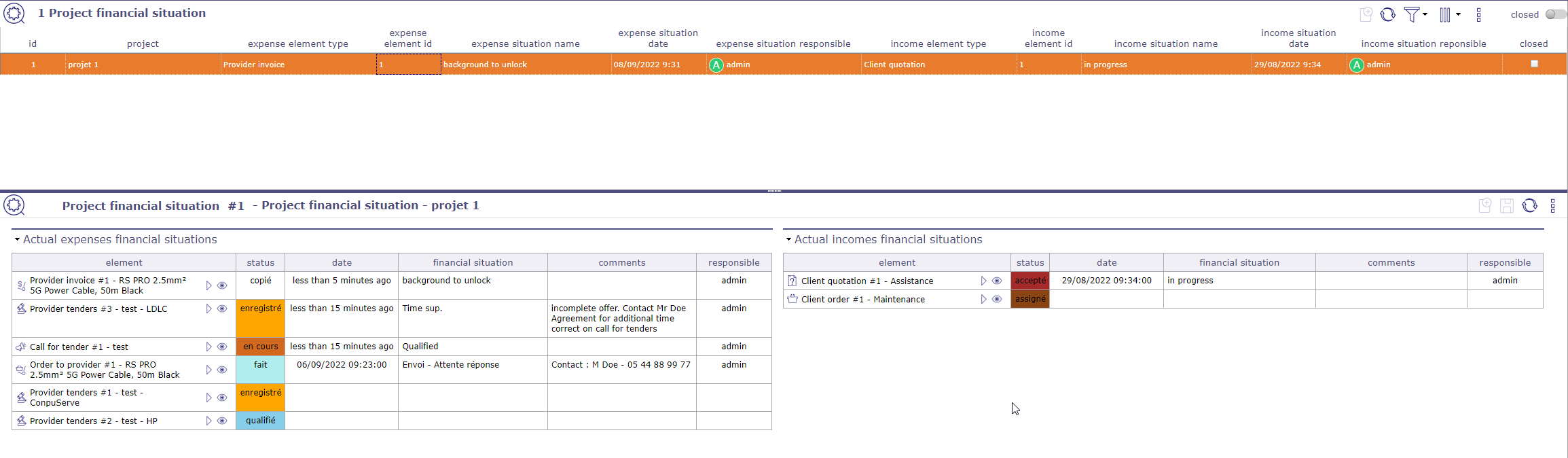Click the detail panel save icon
This screenshot has width=1568, height=458.
1507,206
